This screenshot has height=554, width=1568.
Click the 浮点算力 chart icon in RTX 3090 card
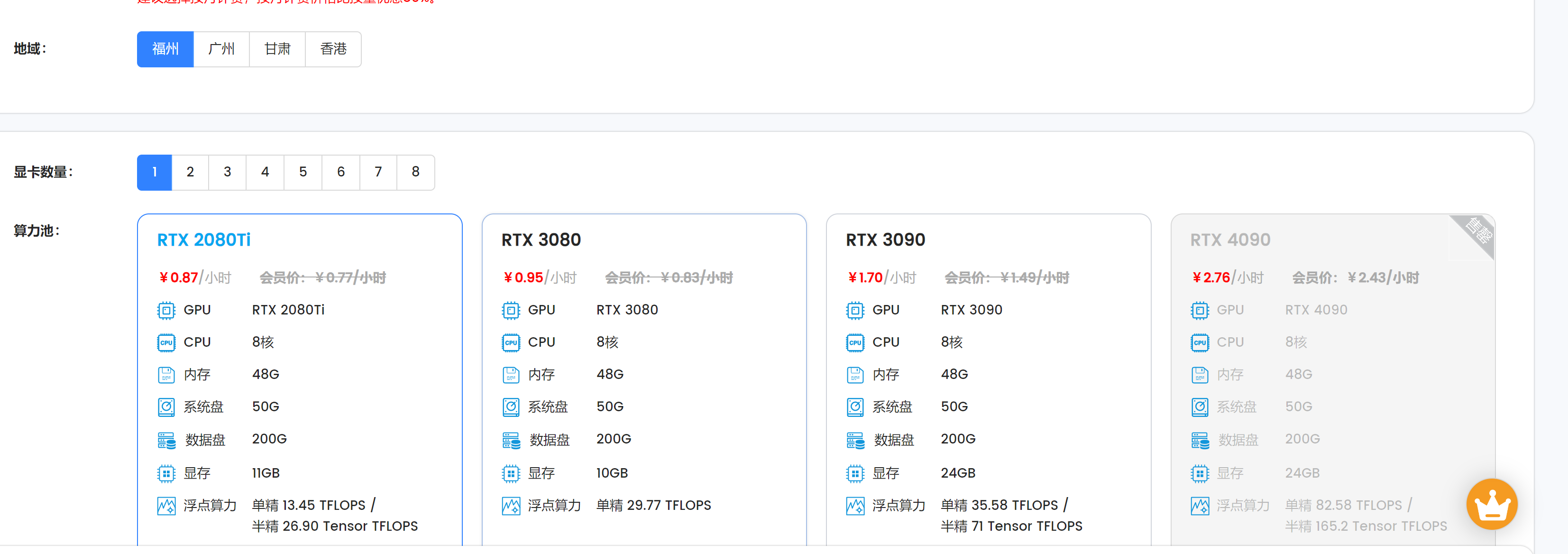pyautogui.click(x=855, y=506)
